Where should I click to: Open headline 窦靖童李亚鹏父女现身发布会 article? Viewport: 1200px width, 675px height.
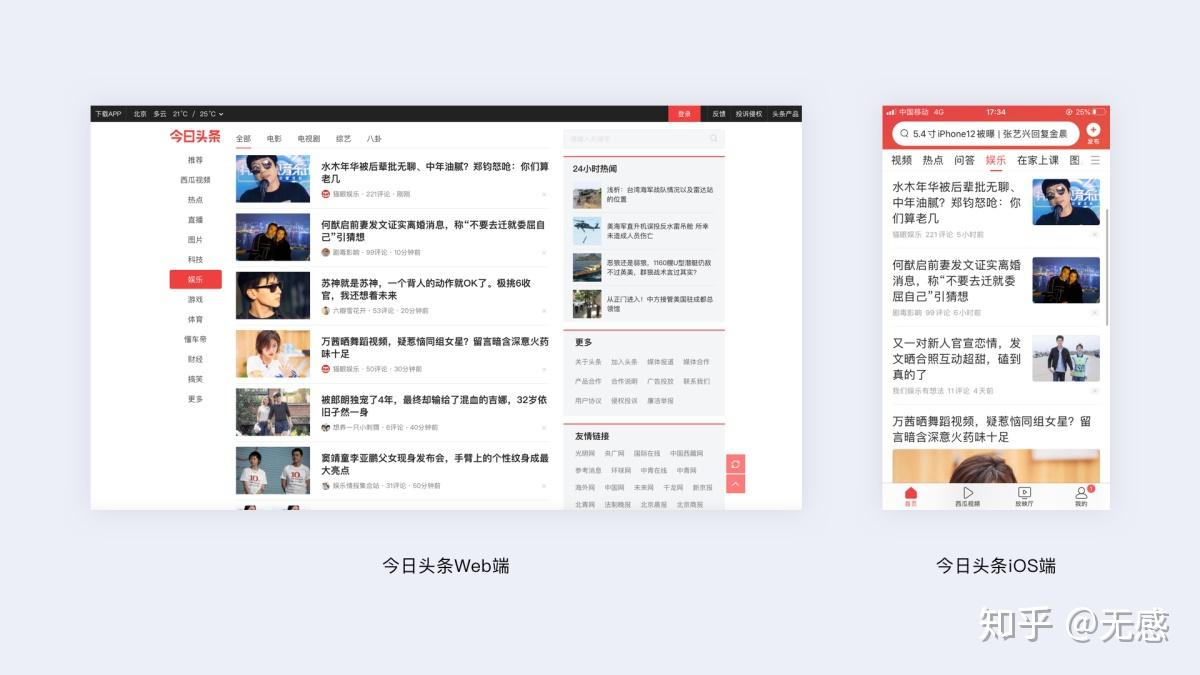435,464
